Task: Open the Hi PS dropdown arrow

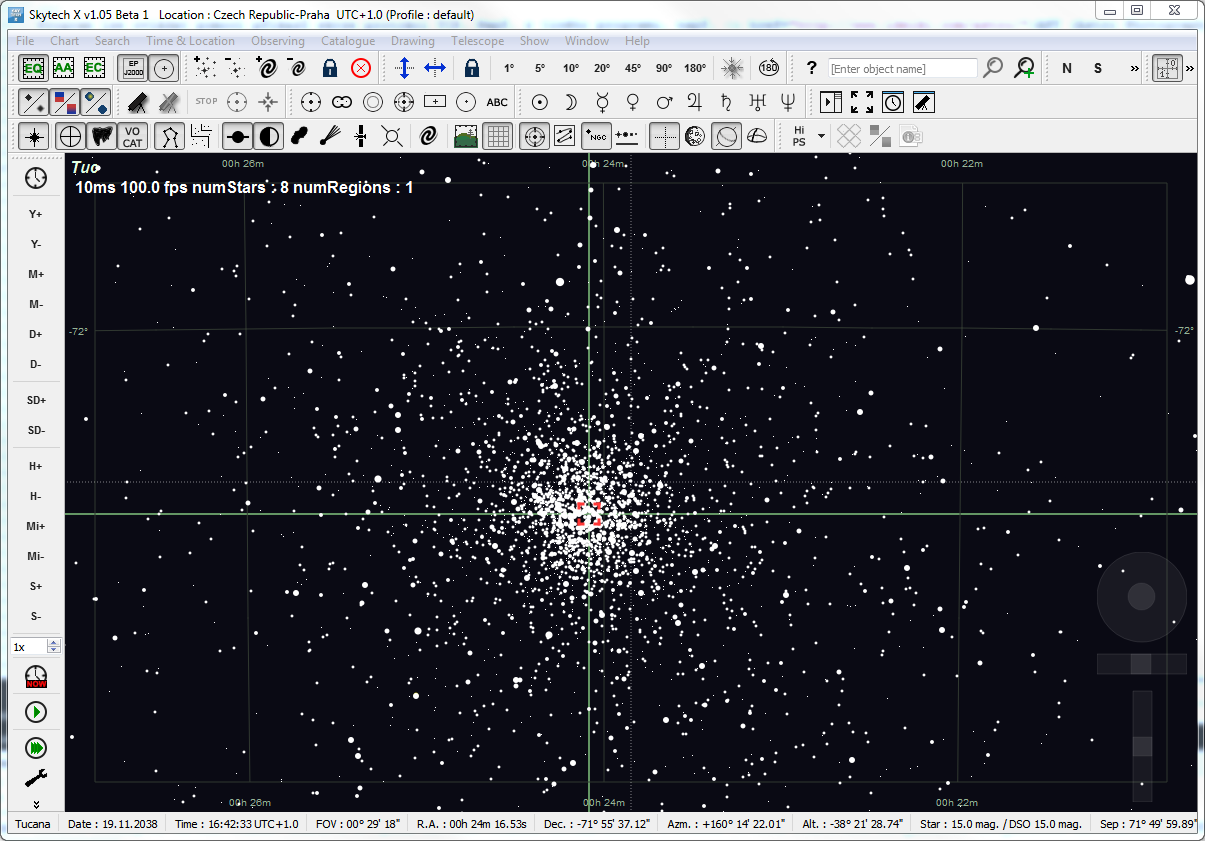Action: tap(822, 137)
